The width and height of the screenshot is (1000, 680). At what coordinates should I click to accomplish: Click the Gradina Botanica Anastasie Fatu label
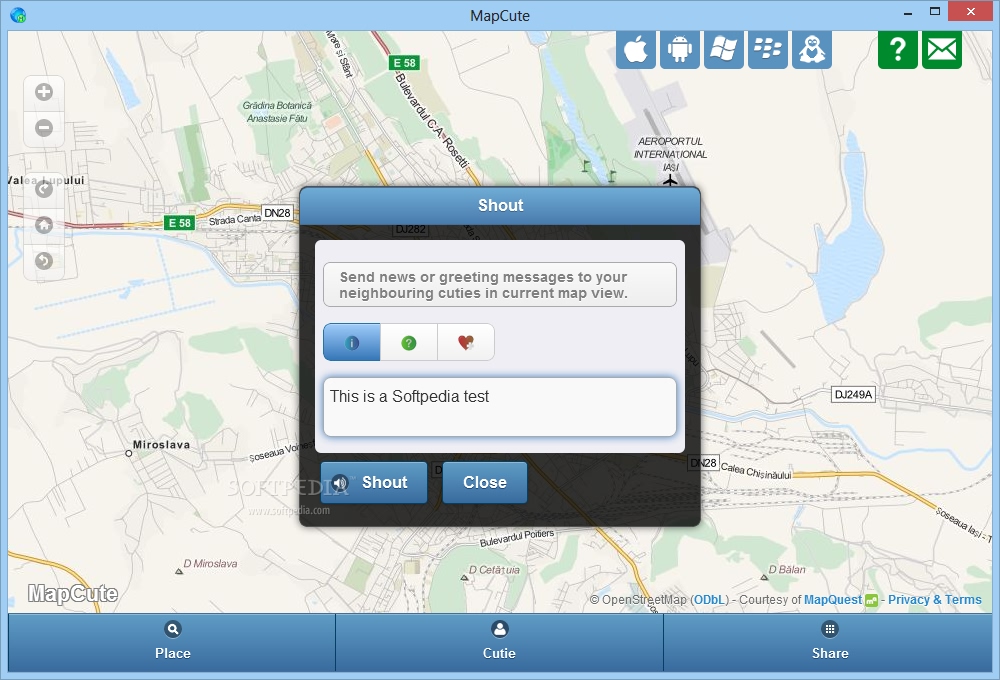coord(277,112)
